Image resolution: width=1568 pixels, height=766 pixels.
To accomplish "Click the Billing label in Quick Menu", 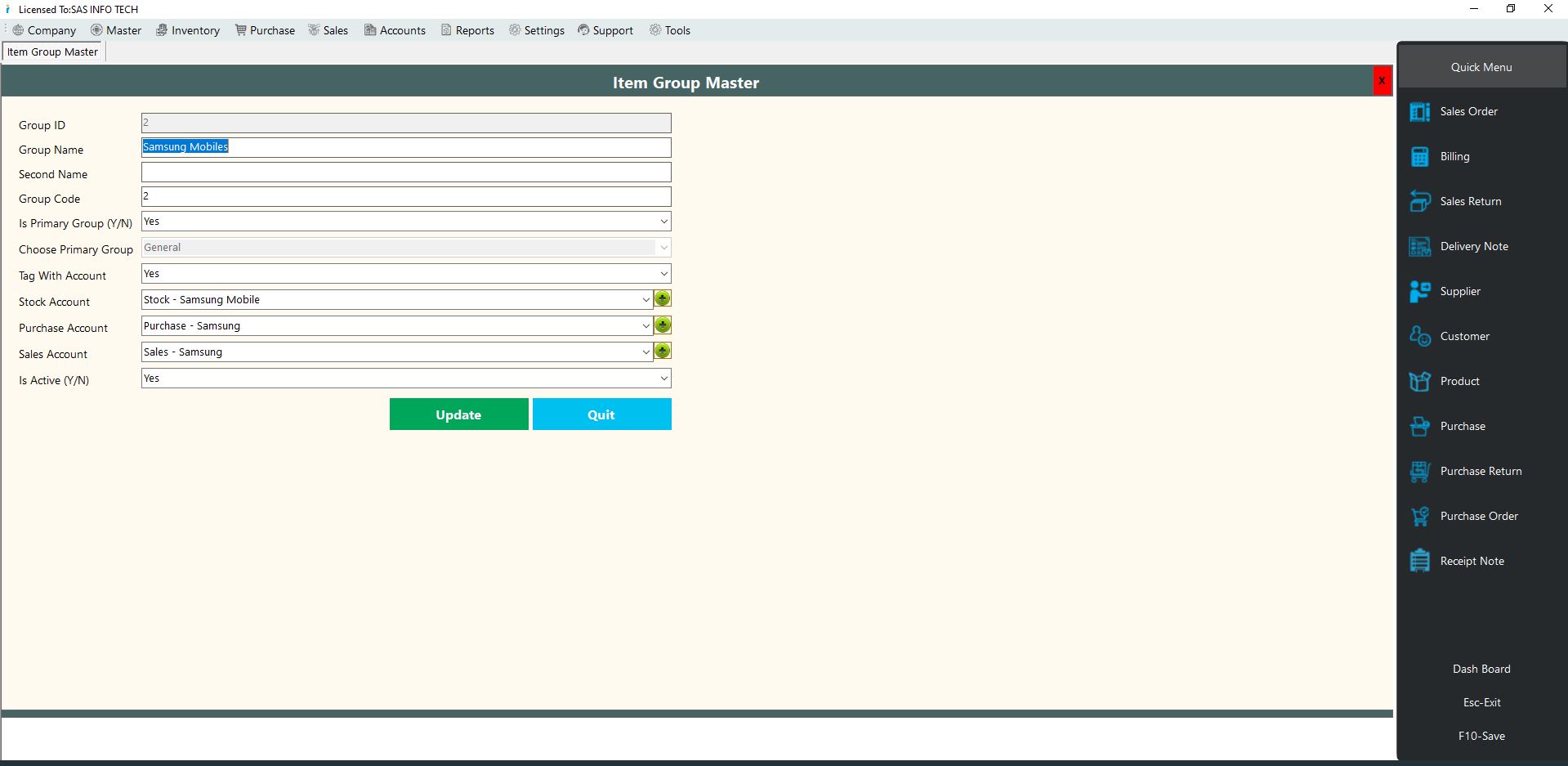I will tap(1454, 156).
